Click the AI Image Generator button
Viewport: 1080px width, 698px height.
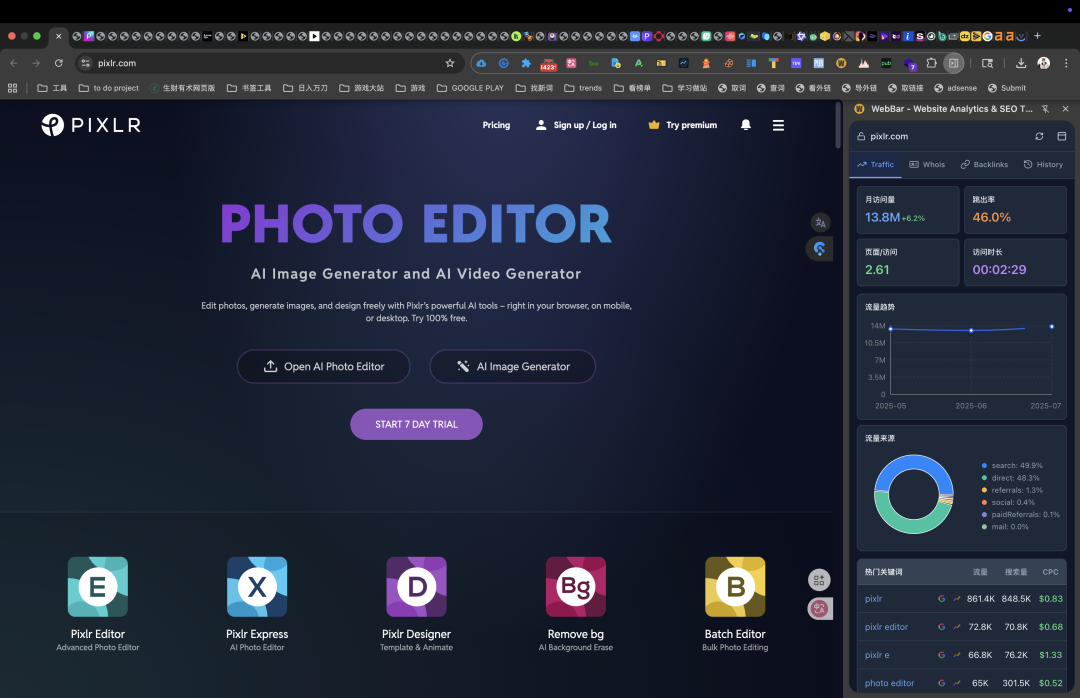pyautogui.click(x=512, y=367)
